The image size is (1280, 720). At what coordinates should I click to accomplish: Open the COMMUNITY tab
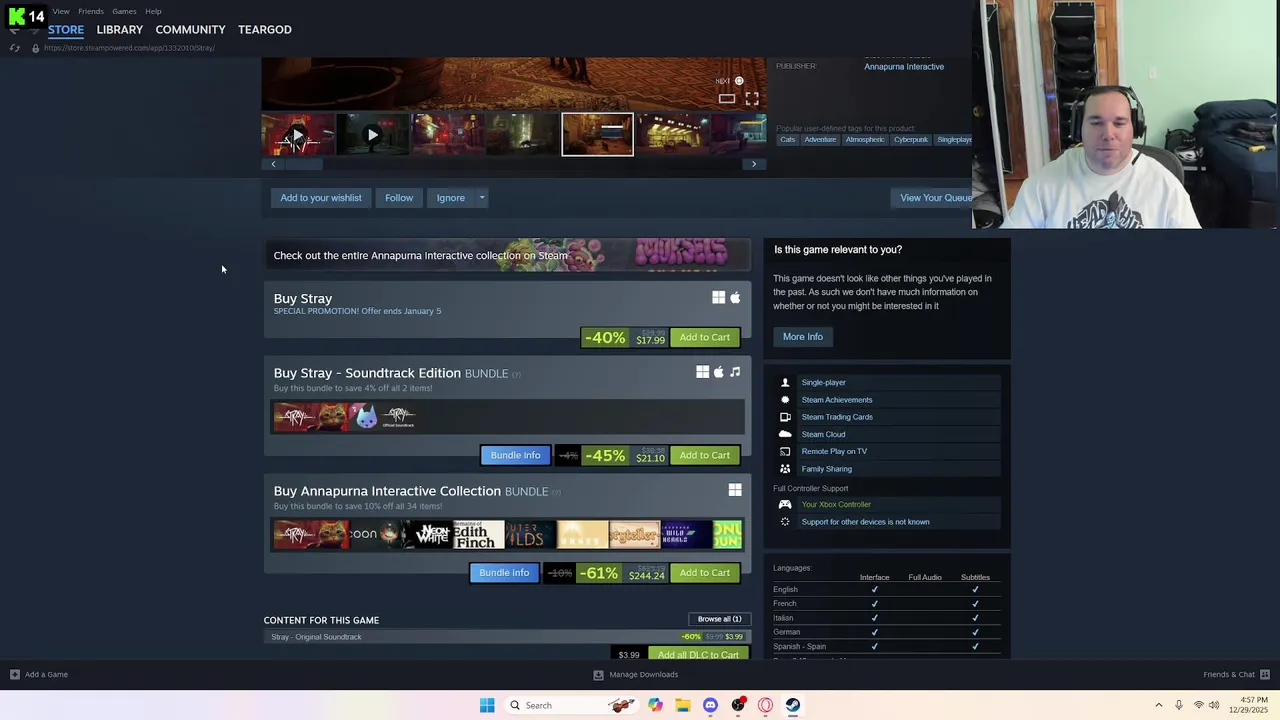point(190,29)
